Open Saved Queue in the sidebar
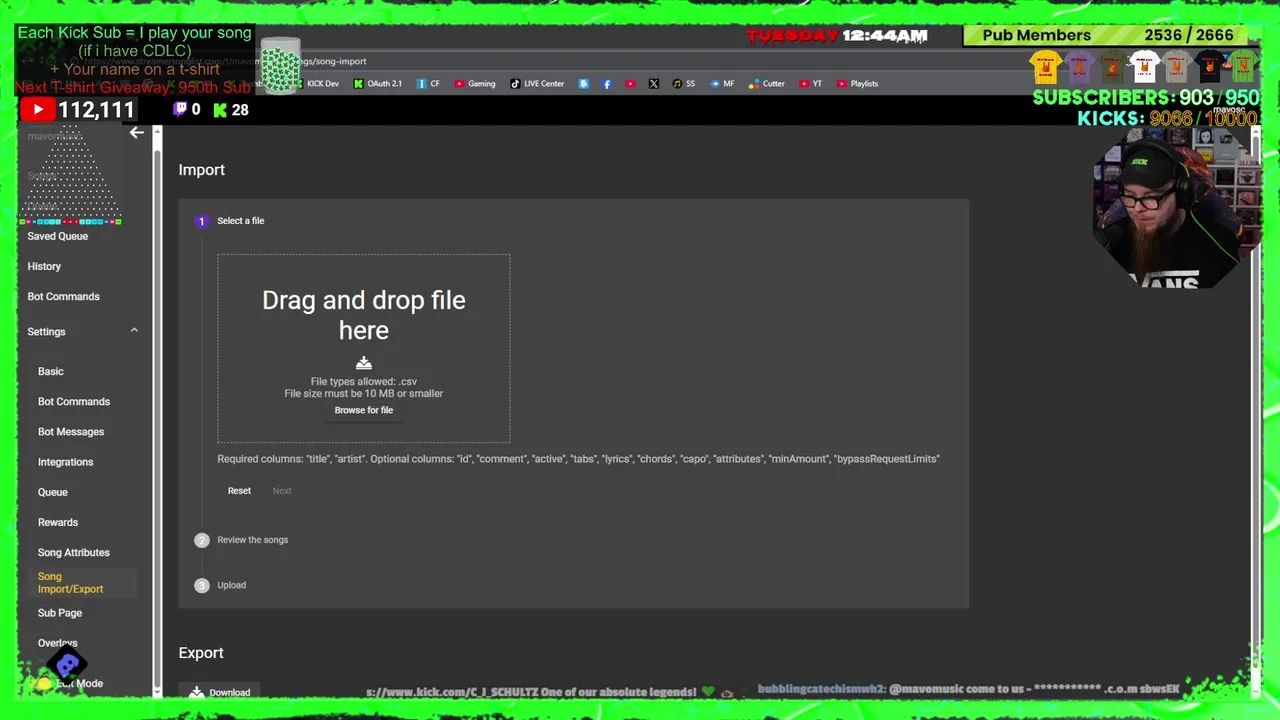Screen dimensions: 1280x720 tap(58, 236)
